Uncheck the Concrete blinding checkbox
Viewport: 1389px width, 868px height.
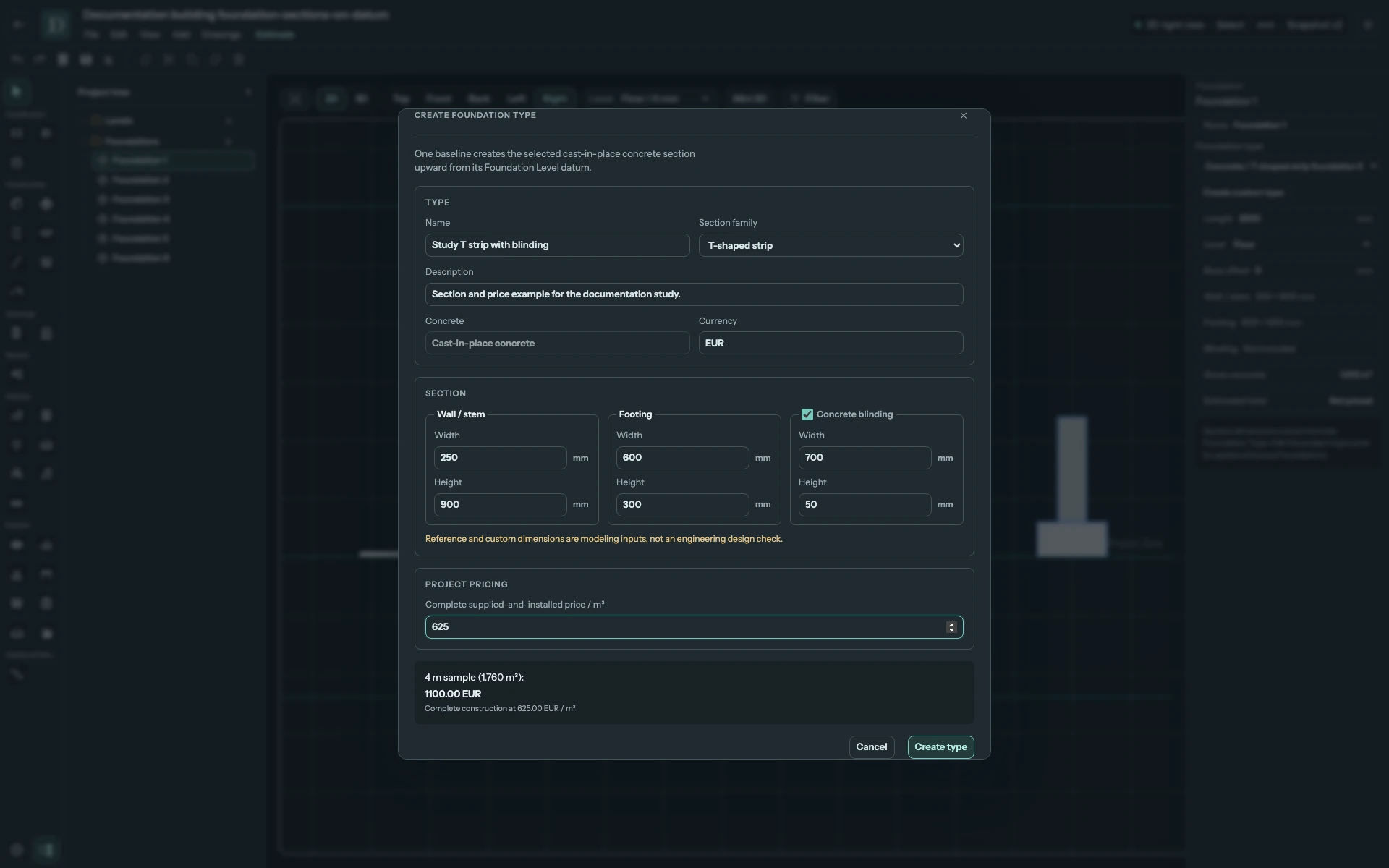coord(807,414)
